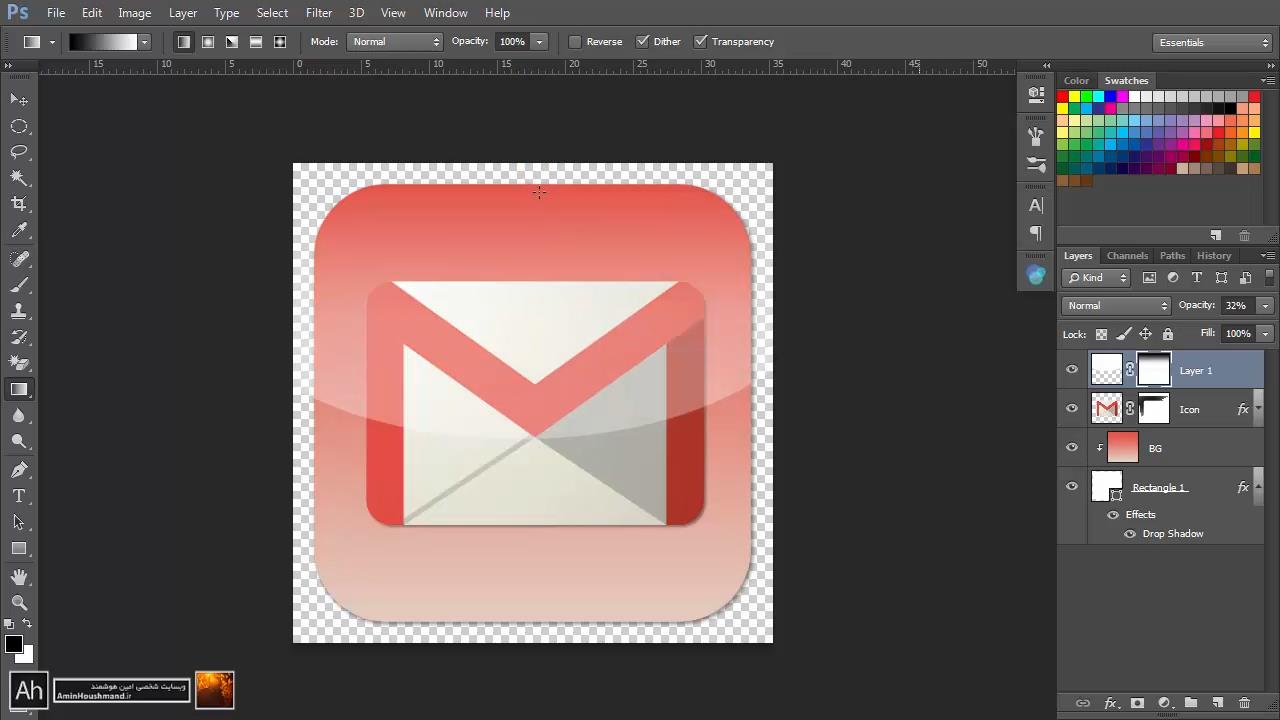Uncheck the Dither checkbox
The image size is (1280, 720).
[x=643, y=42]
